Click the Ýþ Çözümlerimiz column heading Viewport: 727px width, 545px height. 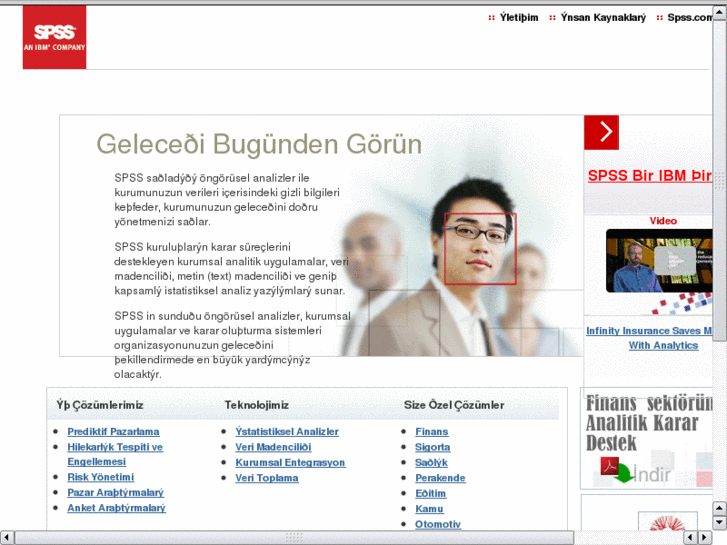(x=100, y=405)
